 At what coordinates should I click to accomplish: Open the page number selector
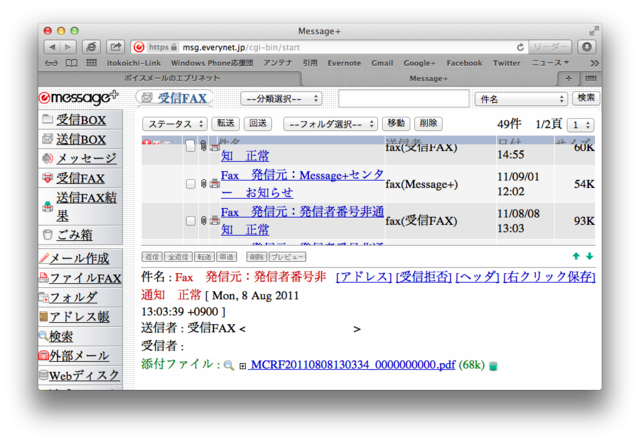pos(580,125)
